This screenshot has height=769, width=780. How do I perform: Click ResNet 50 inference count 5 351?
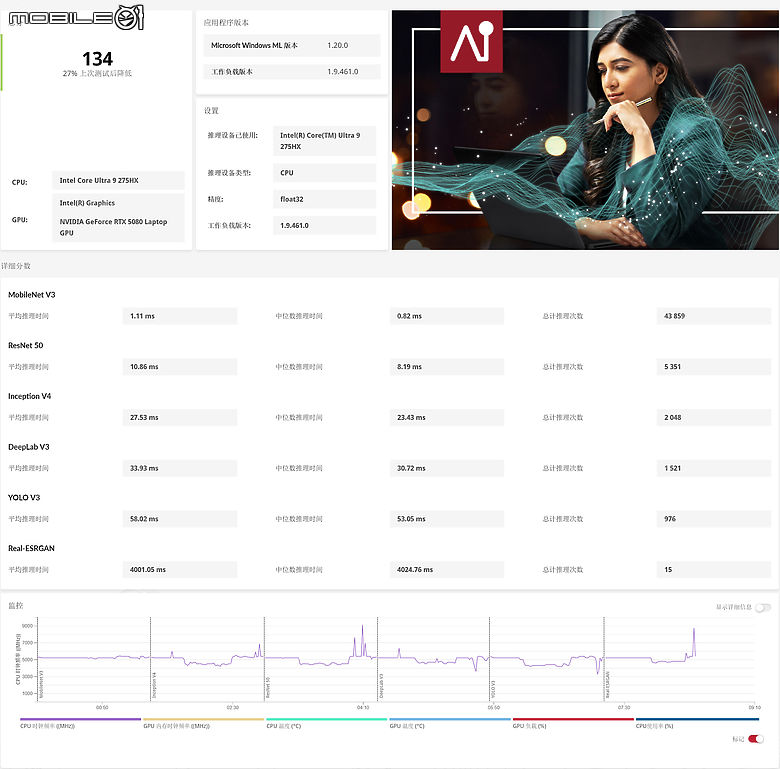tap(714, 367)
